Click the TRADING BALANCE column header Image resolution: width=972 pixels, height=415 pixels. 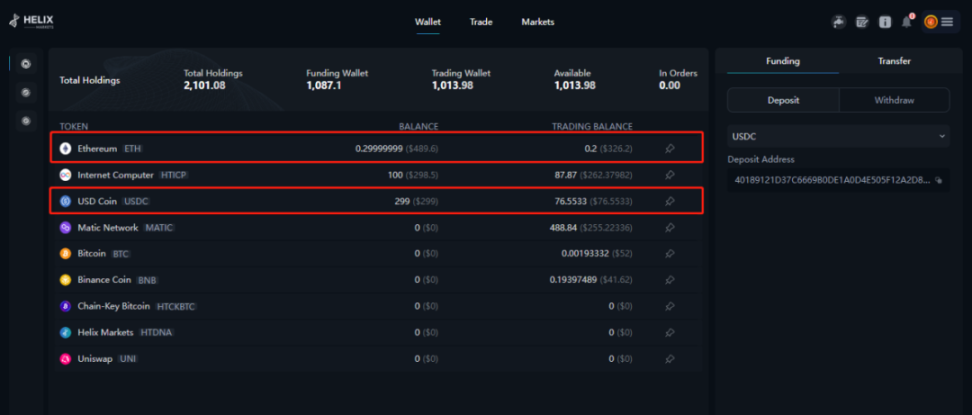(x=593, y=127)
